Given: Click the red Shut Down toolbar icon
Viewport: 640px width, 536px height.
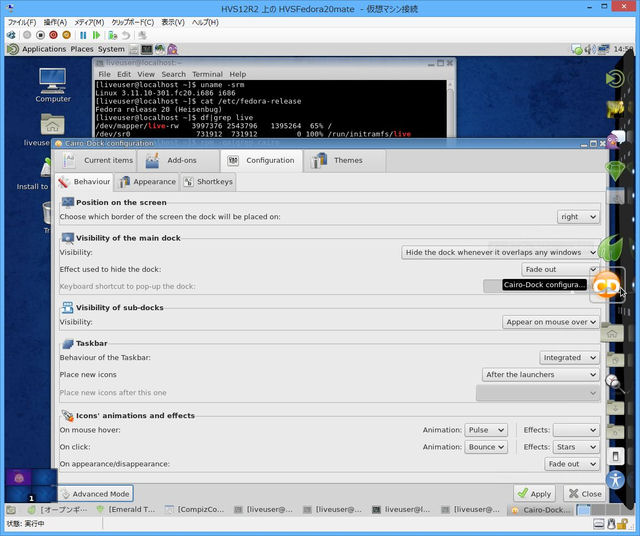Looking at the screenshot, I should point(53,35).
